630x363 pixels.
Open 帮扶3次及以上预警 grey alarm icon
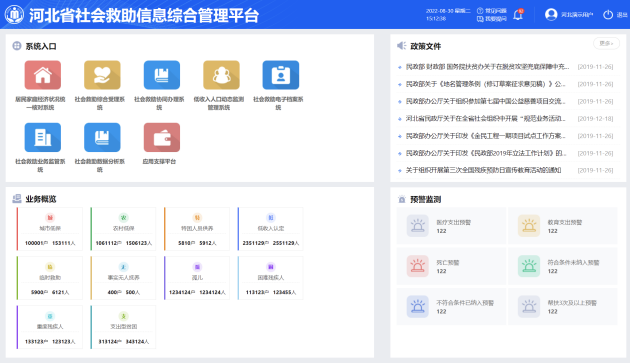[529, 306]
